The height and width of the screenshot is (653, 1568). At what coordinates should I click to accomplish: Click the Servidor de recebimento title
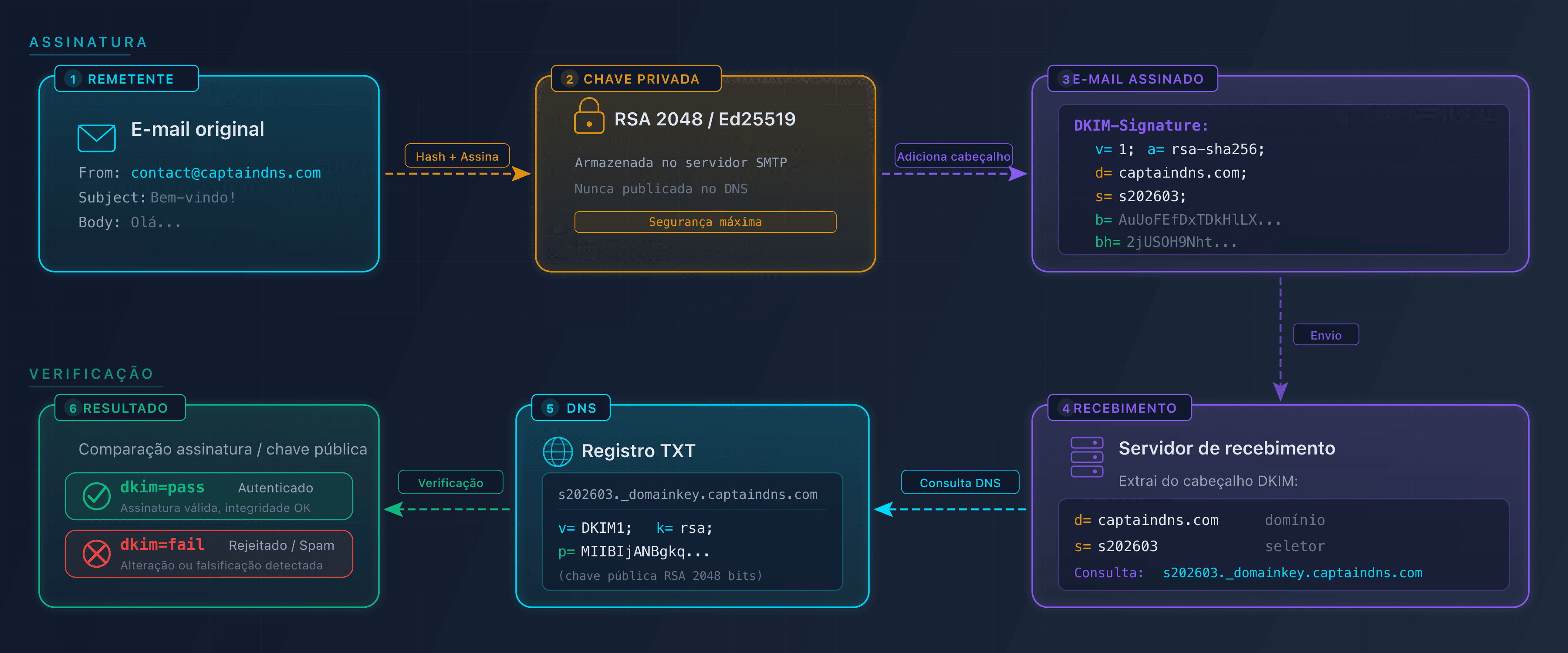(1227, 448)
